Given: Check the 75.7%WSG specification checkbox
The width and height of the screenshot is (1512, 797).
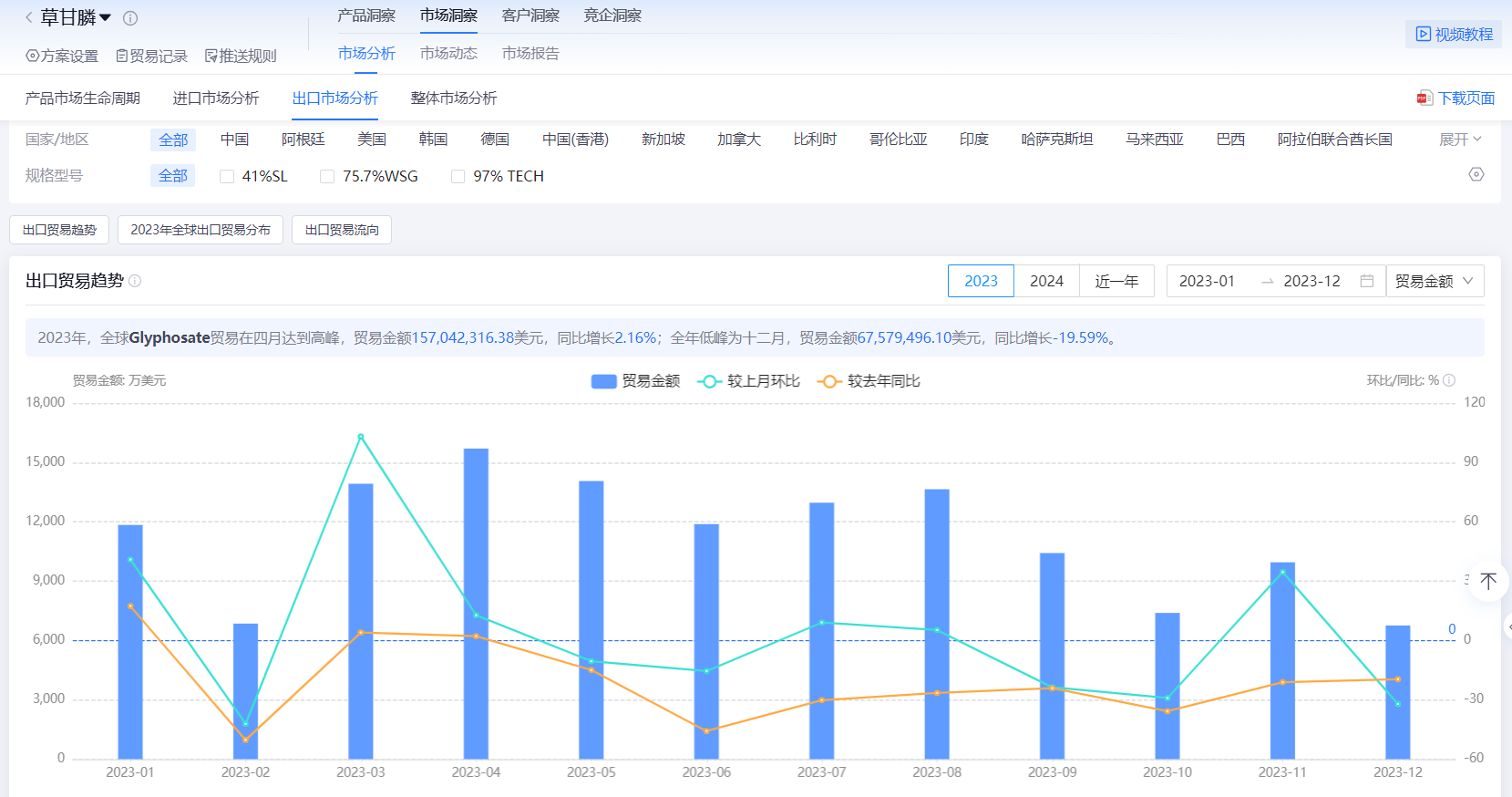Looking at the screenshot, I should point(327,176).
